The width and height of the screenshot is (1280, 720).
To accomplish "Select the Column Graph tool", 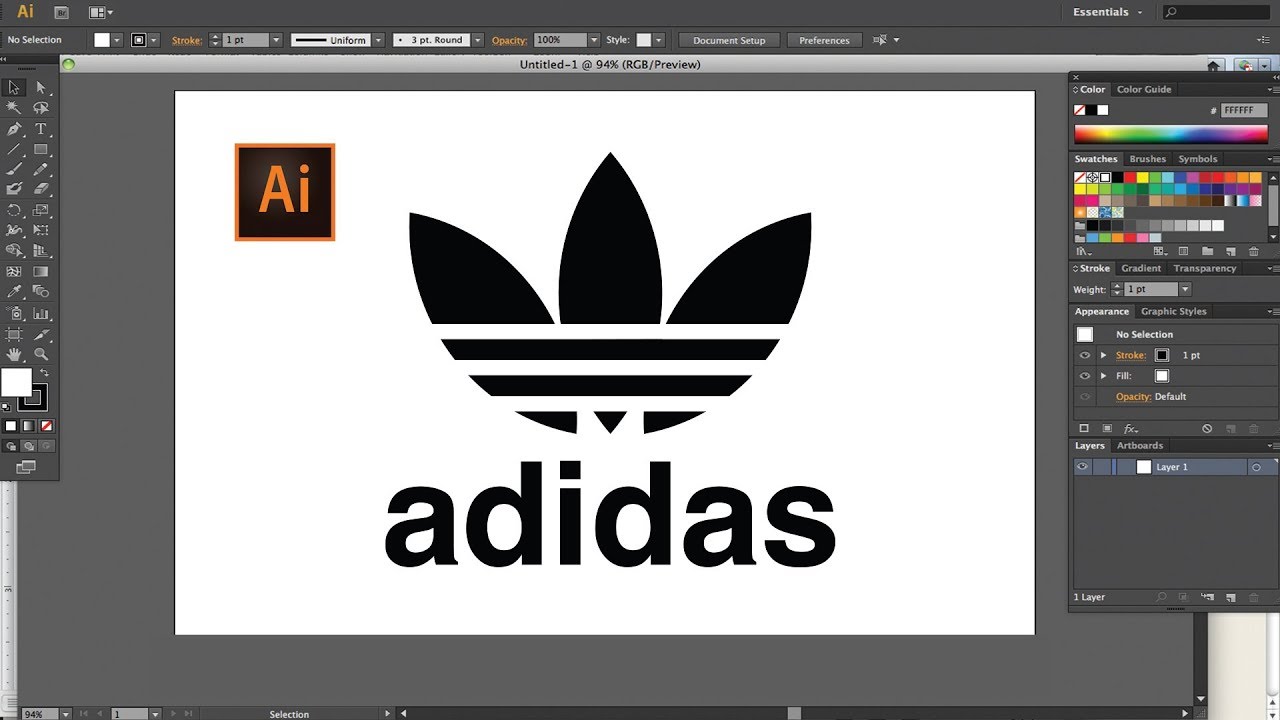I will 41,313.
